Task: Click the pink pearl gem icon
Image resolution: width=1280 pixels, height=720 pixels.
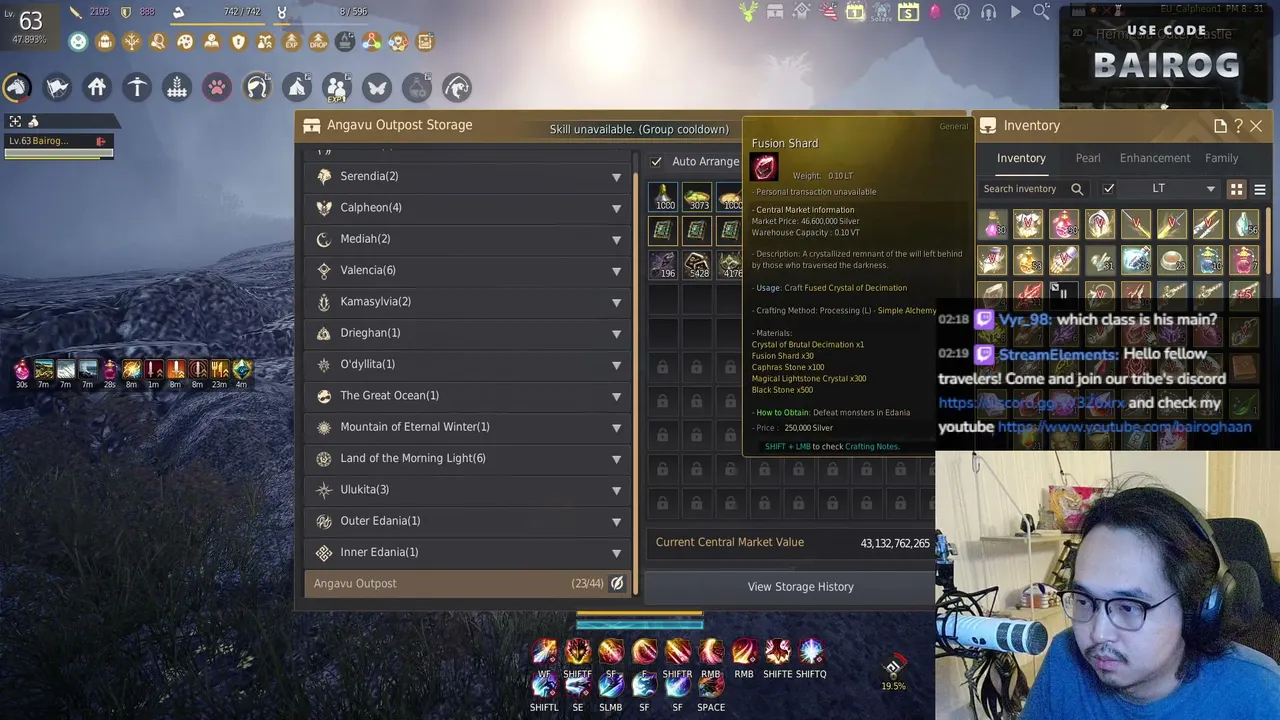Action: tap(935, 12)
